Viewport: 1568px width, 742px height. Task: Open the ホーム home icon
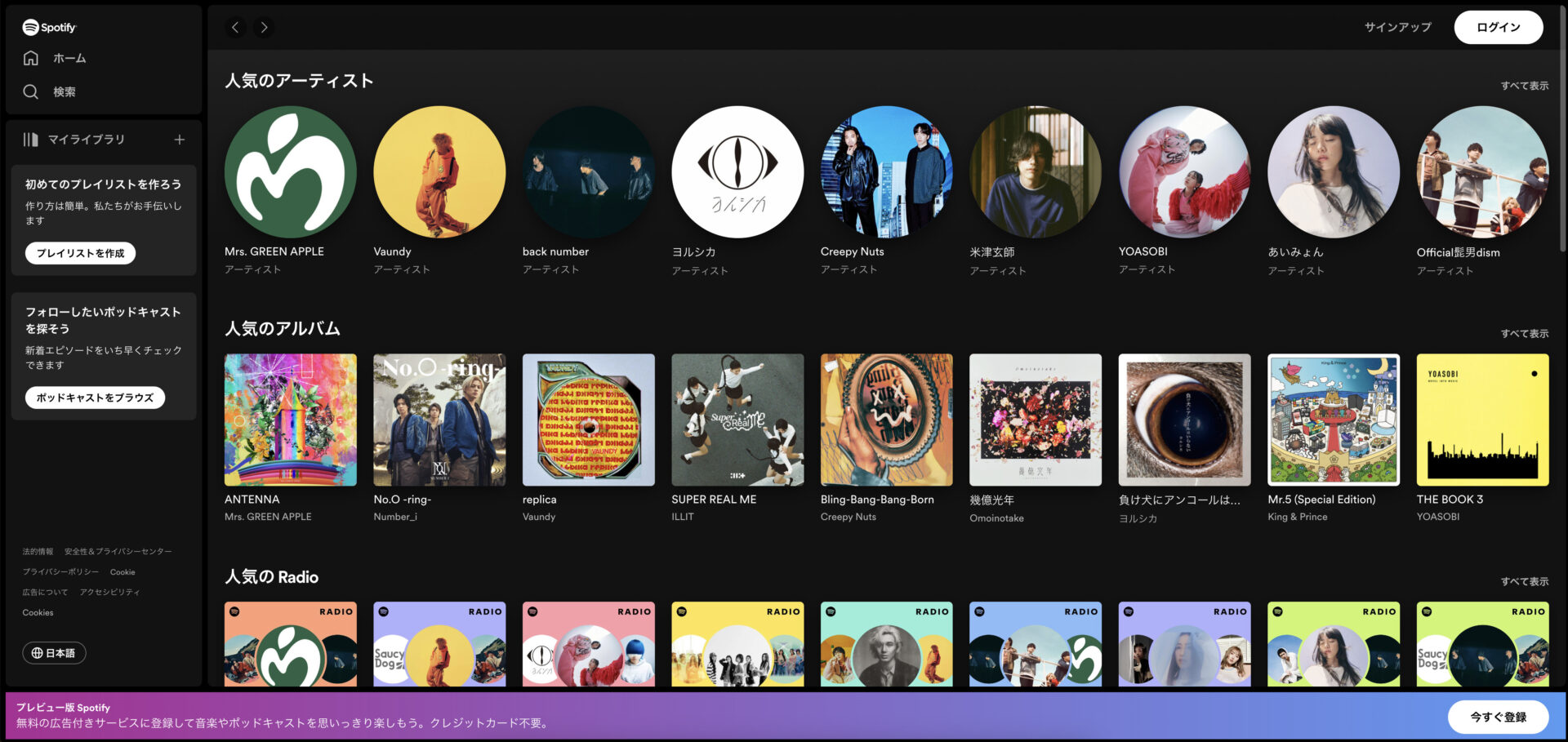click(x=31, y=58)
